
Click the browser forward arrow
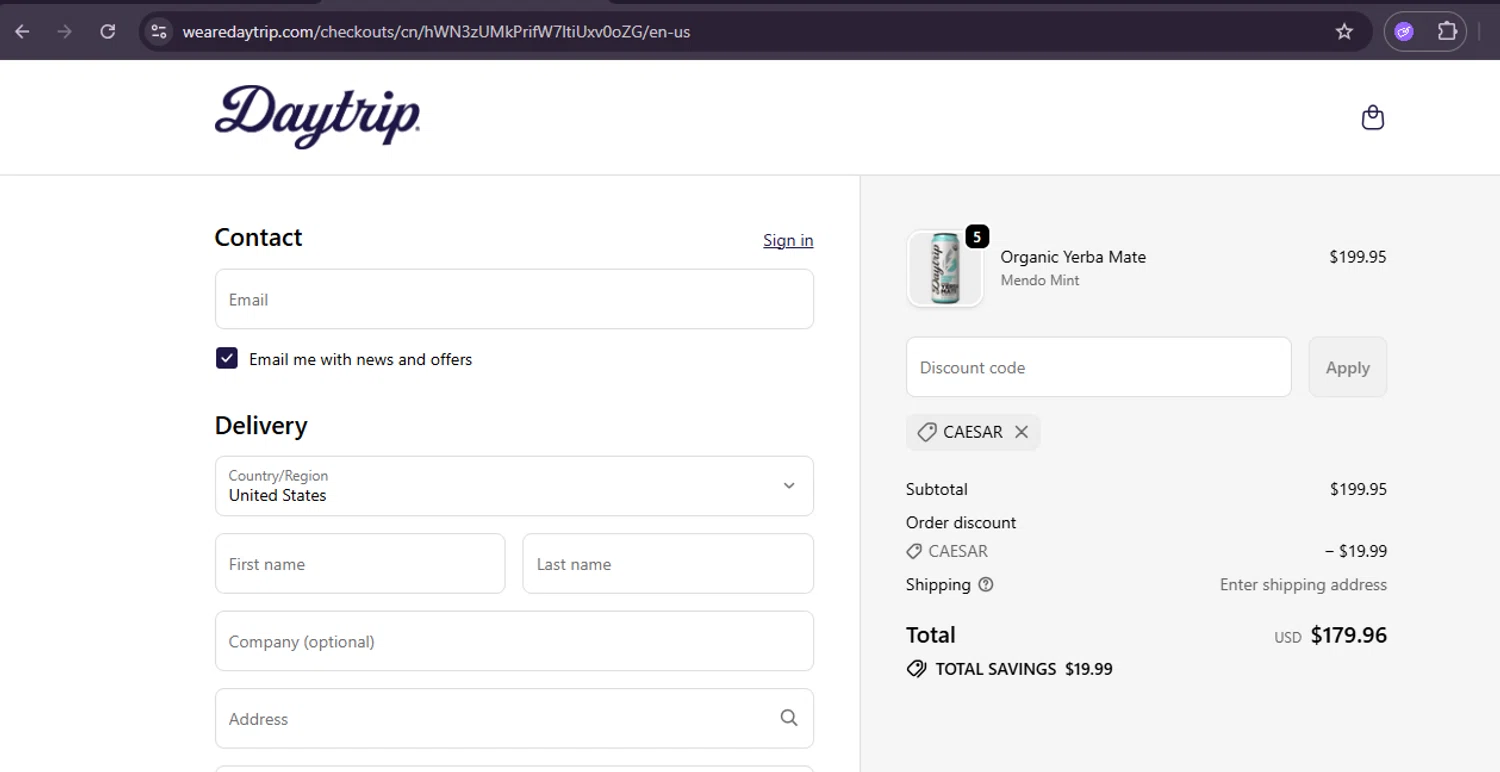(65, 31)
